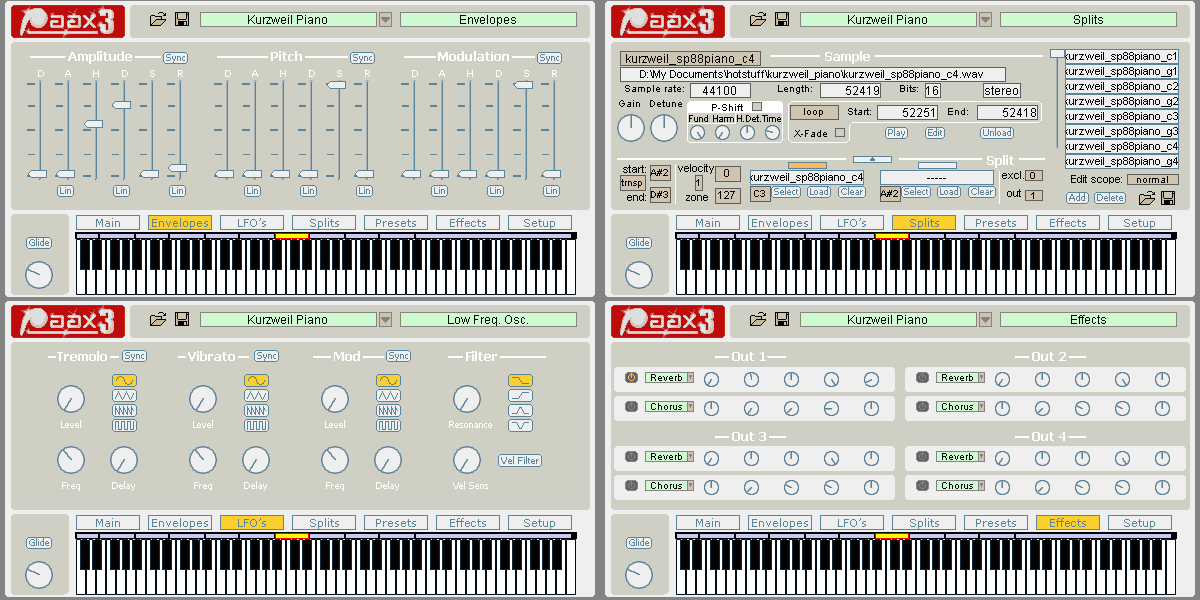Click the Detune knob in Sample section
The width and height of the screenshot is (1200, 600).
tap(664, 128)
